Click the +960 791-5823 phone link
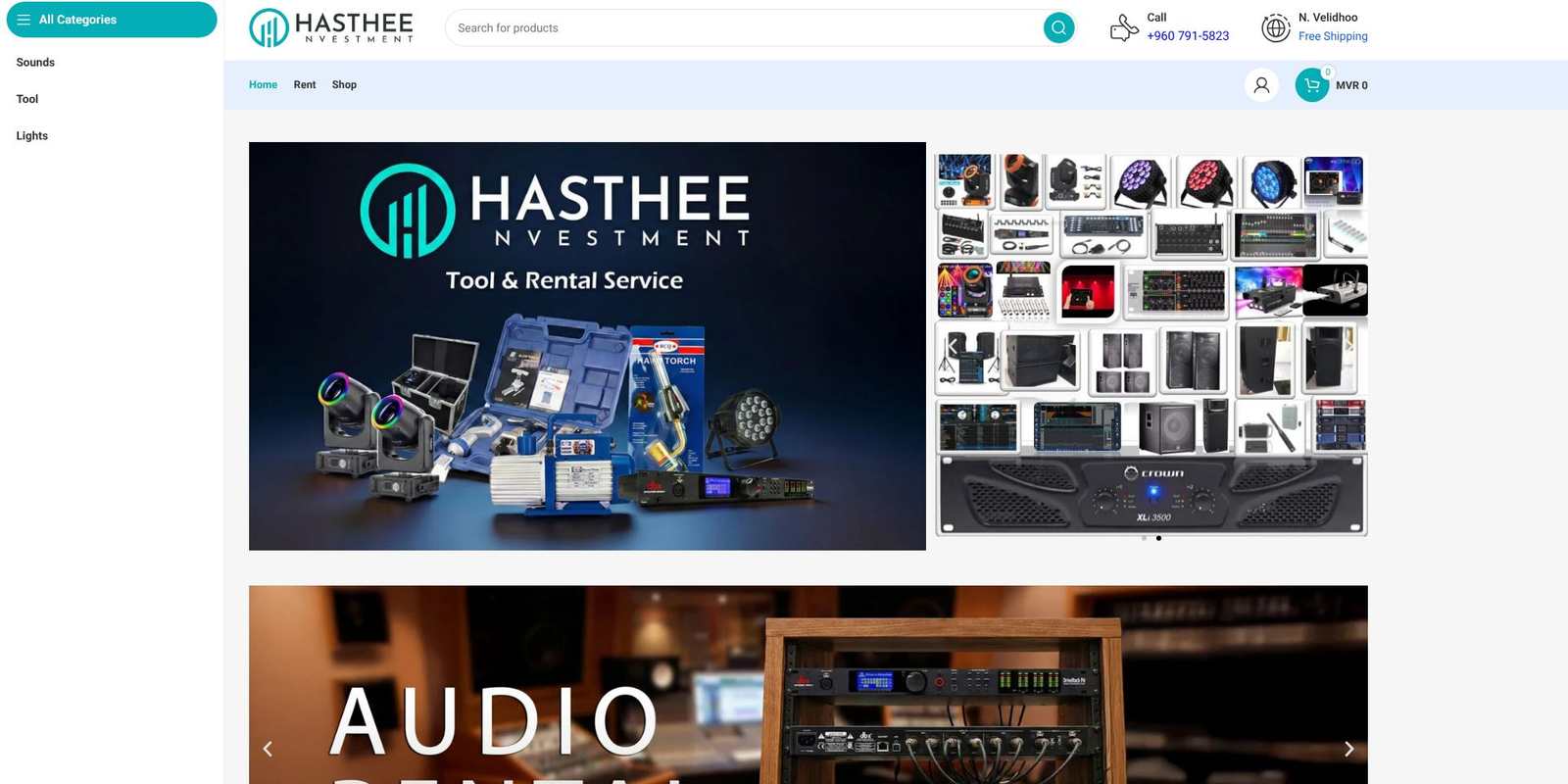This screenshot has width=1568, height=784. tap(1188, 36)
